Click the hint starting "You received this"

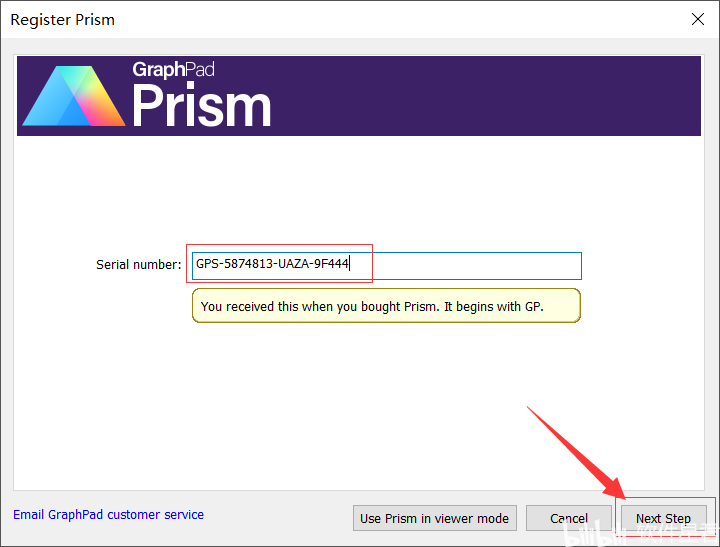pyautogui.click(x=386, y=306)
